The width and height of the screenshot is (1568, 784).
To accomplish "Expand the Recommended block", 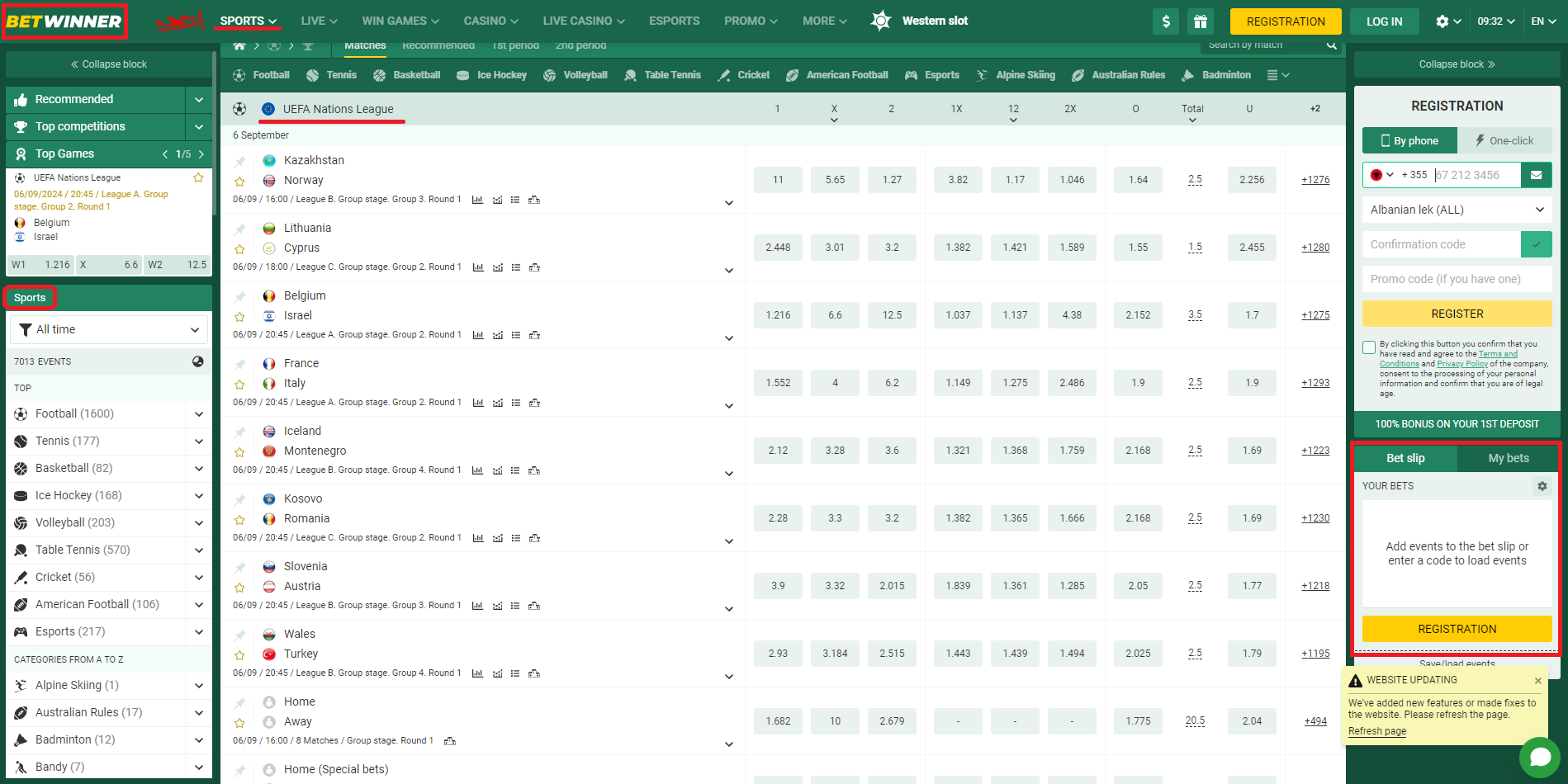I will 198,99.
